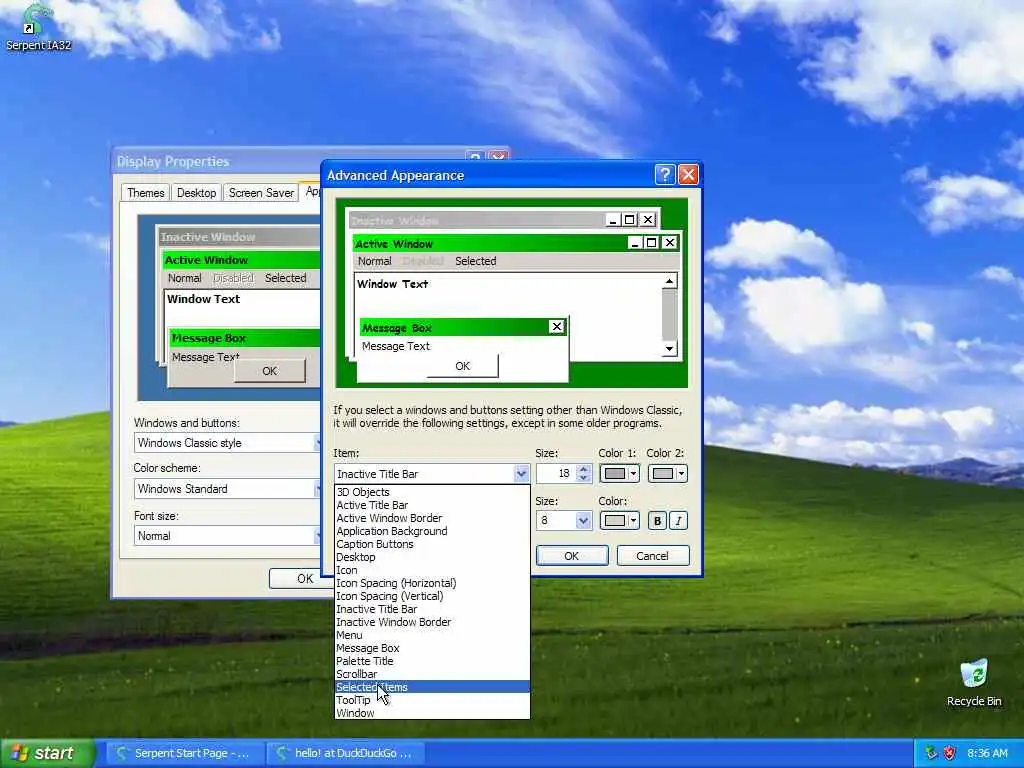
Task: Click preview Message Box close X
Action: click(556, 327)
